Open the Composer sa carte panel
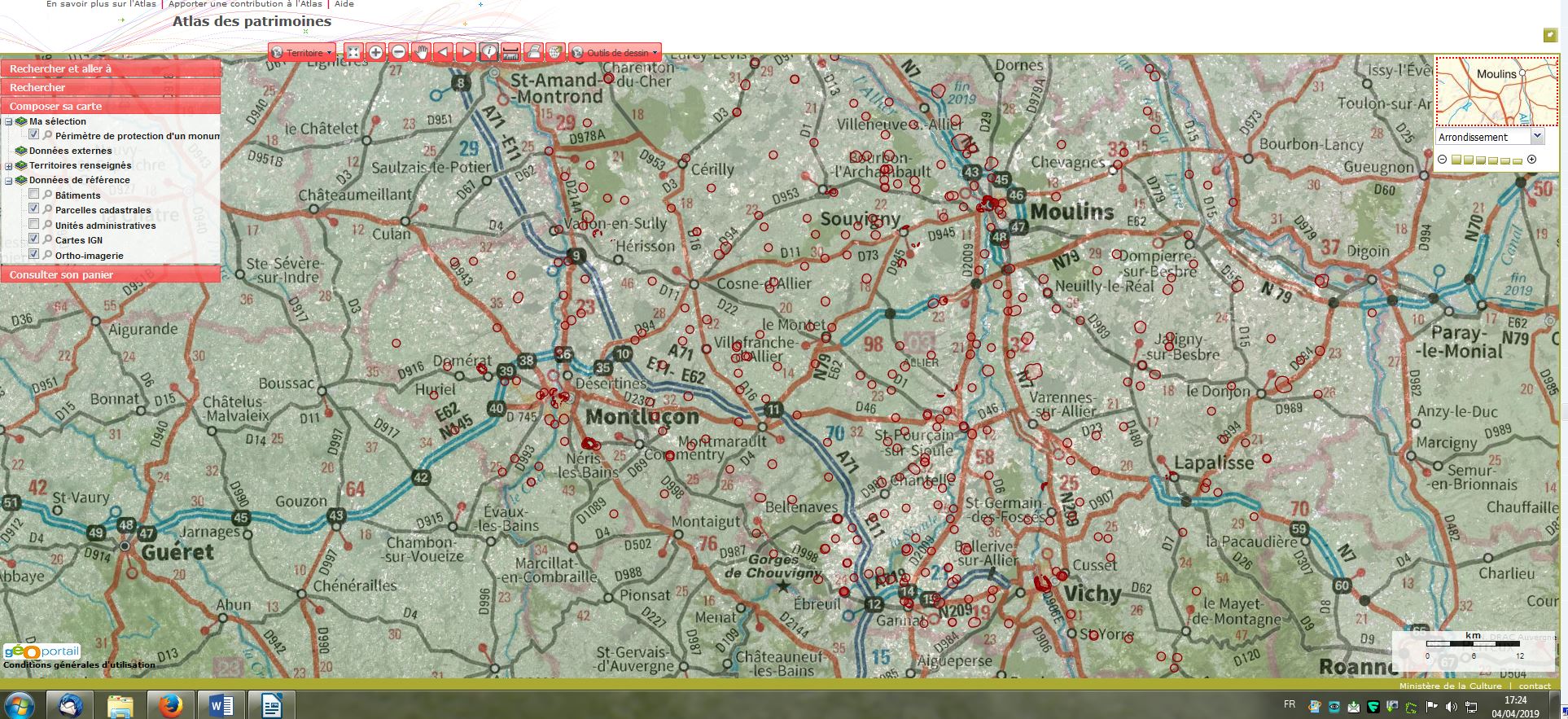Viewport: 1568px width, 719px height. 110,106
